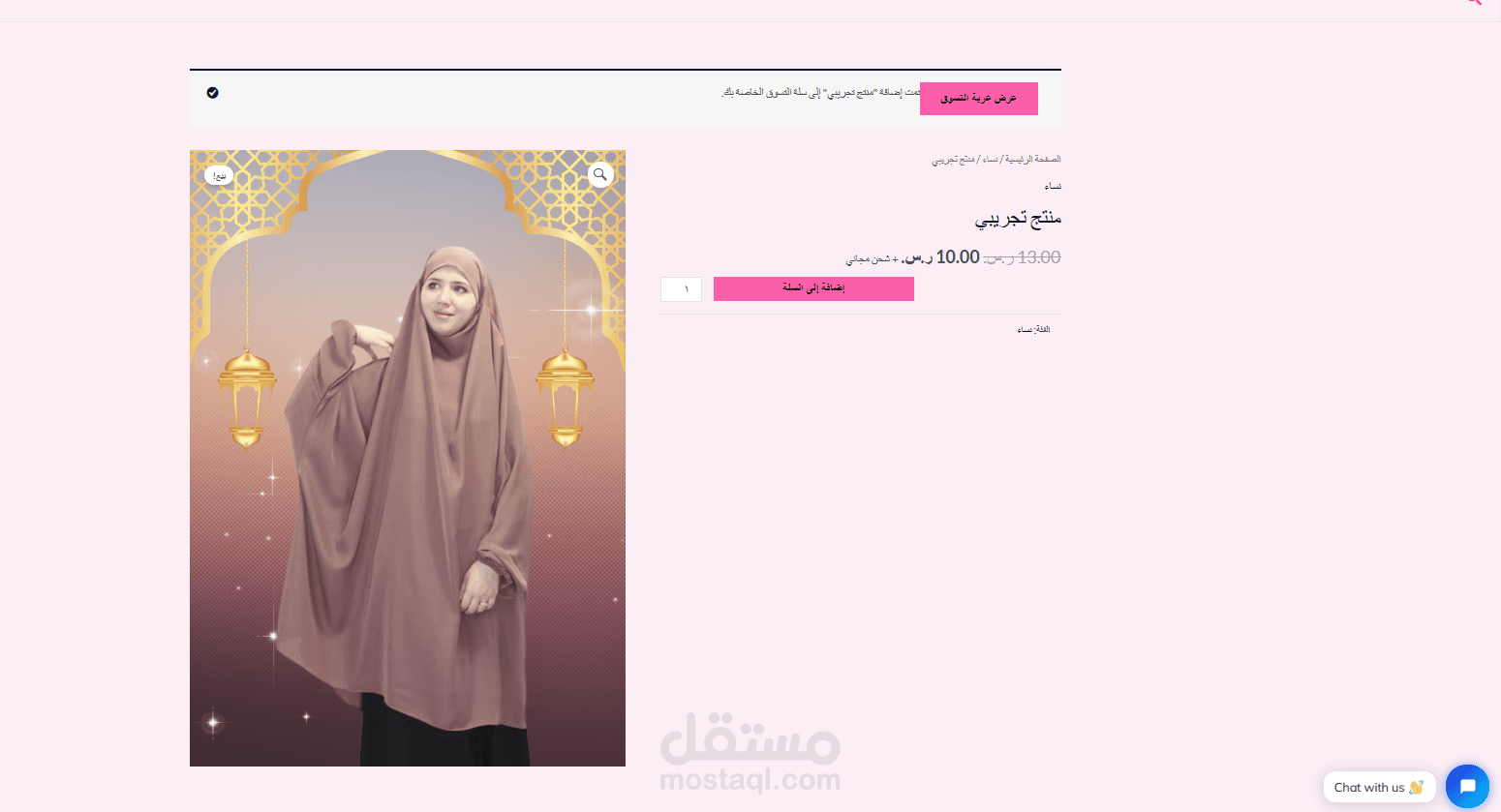Go to الصفحة الرئيسية in the breadcrumb
1501x812 pixels.
[x=1033, y=159]
